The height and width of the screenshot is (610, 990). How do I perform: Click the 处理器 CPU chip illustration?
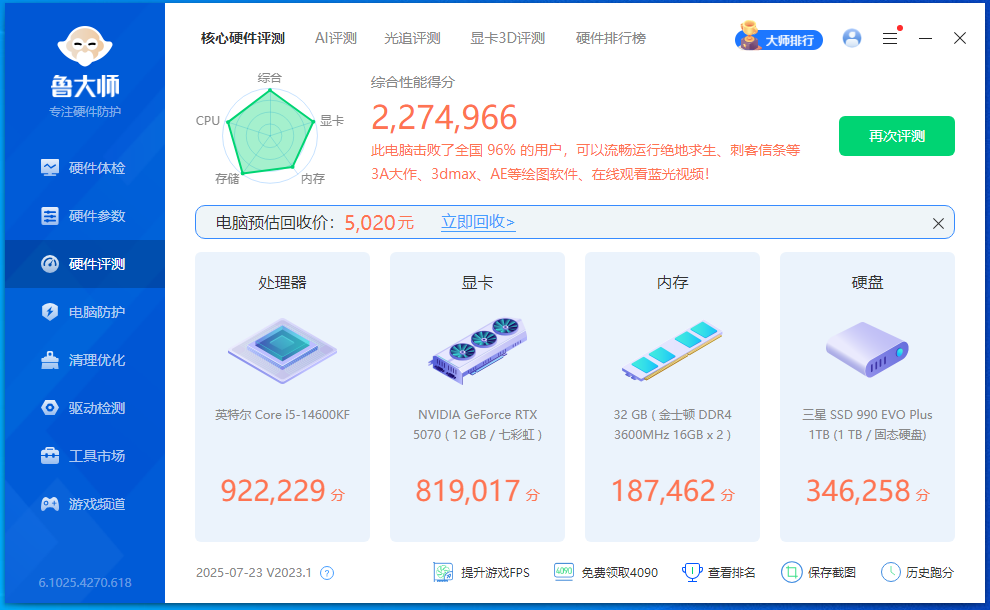click(x=282, y=350)
